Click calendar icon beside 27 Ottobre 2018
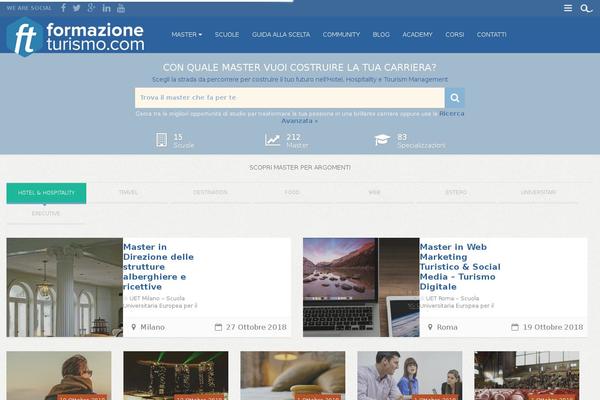This screenshot has height=400, width=600. tap(218, 327)
